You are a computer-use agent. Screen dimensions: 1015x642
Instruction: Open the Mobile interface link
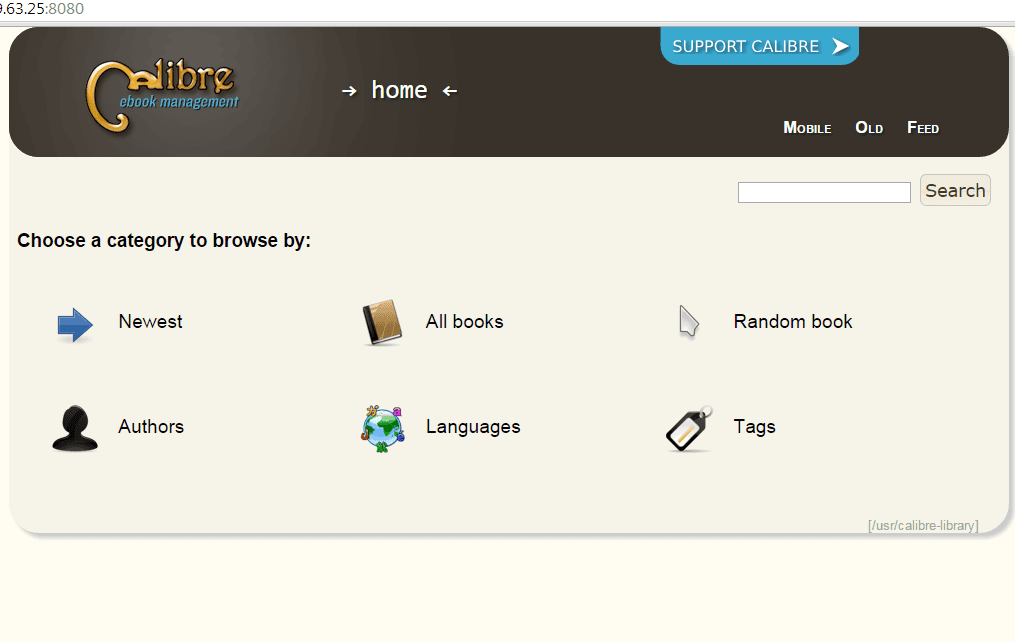tap(807, 128)
